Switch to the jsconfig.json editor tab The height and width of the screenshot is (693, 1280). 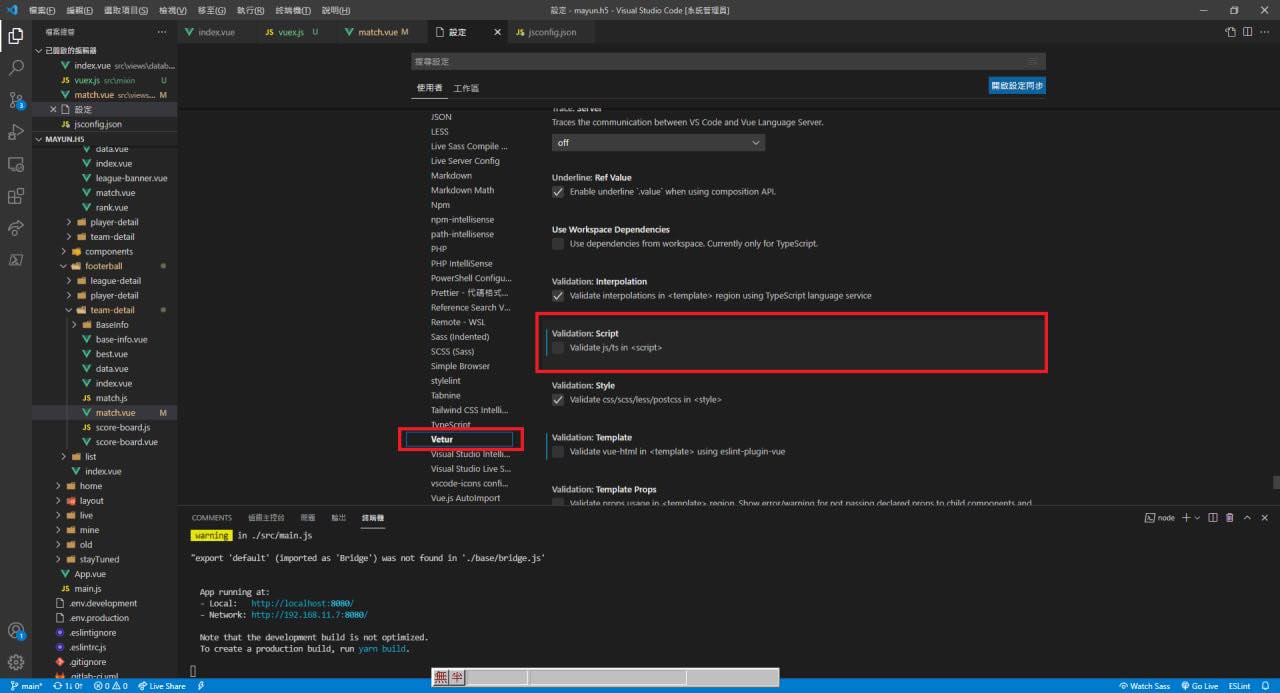coord(546,32)
